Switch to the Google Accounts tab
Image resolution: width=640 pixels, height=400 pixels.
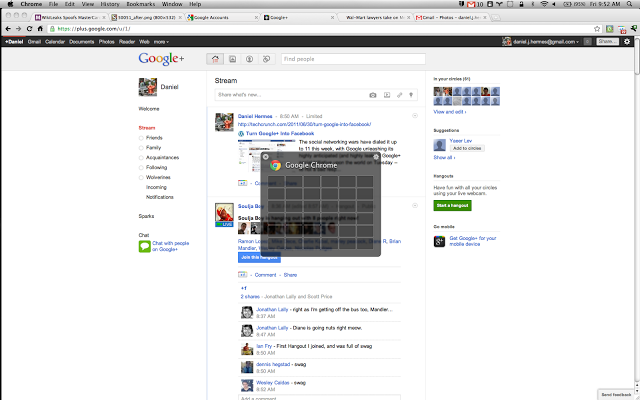223,18
